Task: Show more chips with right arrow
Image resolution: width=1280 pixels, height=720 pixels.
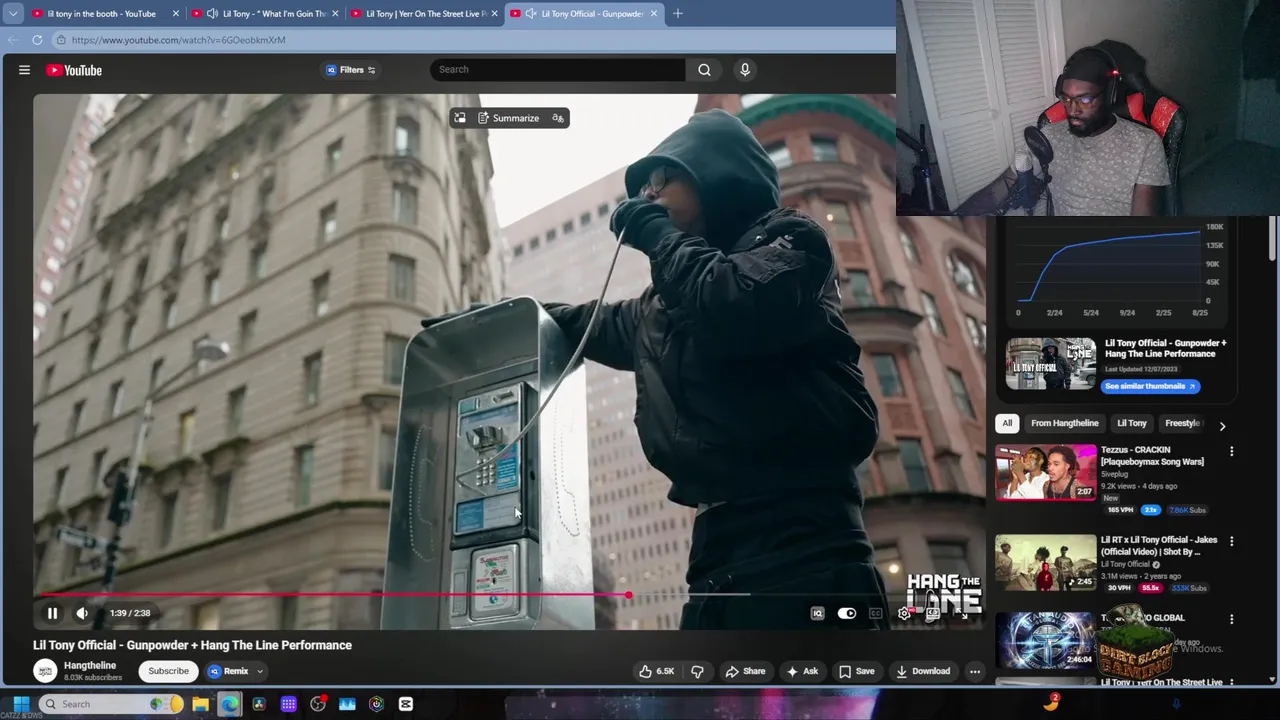Action: tap(1222, 426)
